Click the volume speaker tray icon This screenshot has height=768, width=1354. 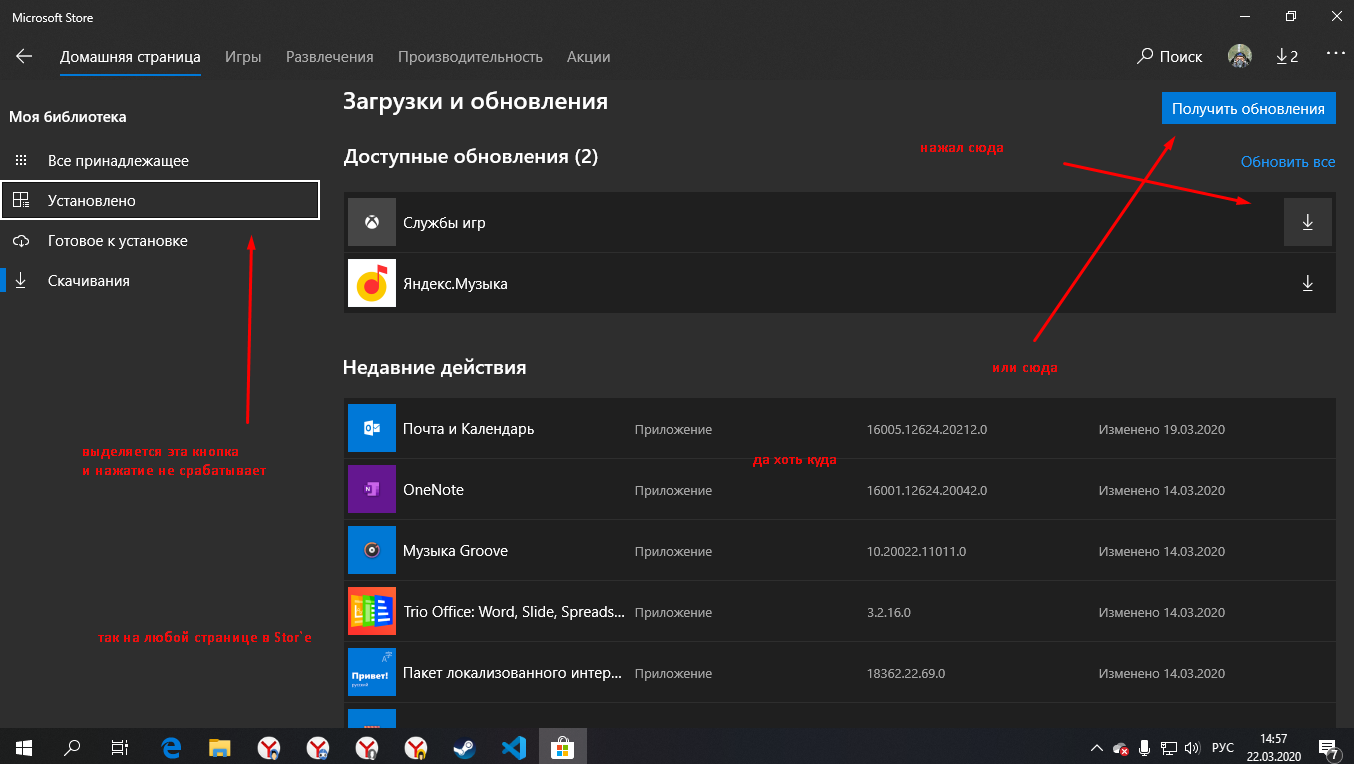click(1190, 747)
